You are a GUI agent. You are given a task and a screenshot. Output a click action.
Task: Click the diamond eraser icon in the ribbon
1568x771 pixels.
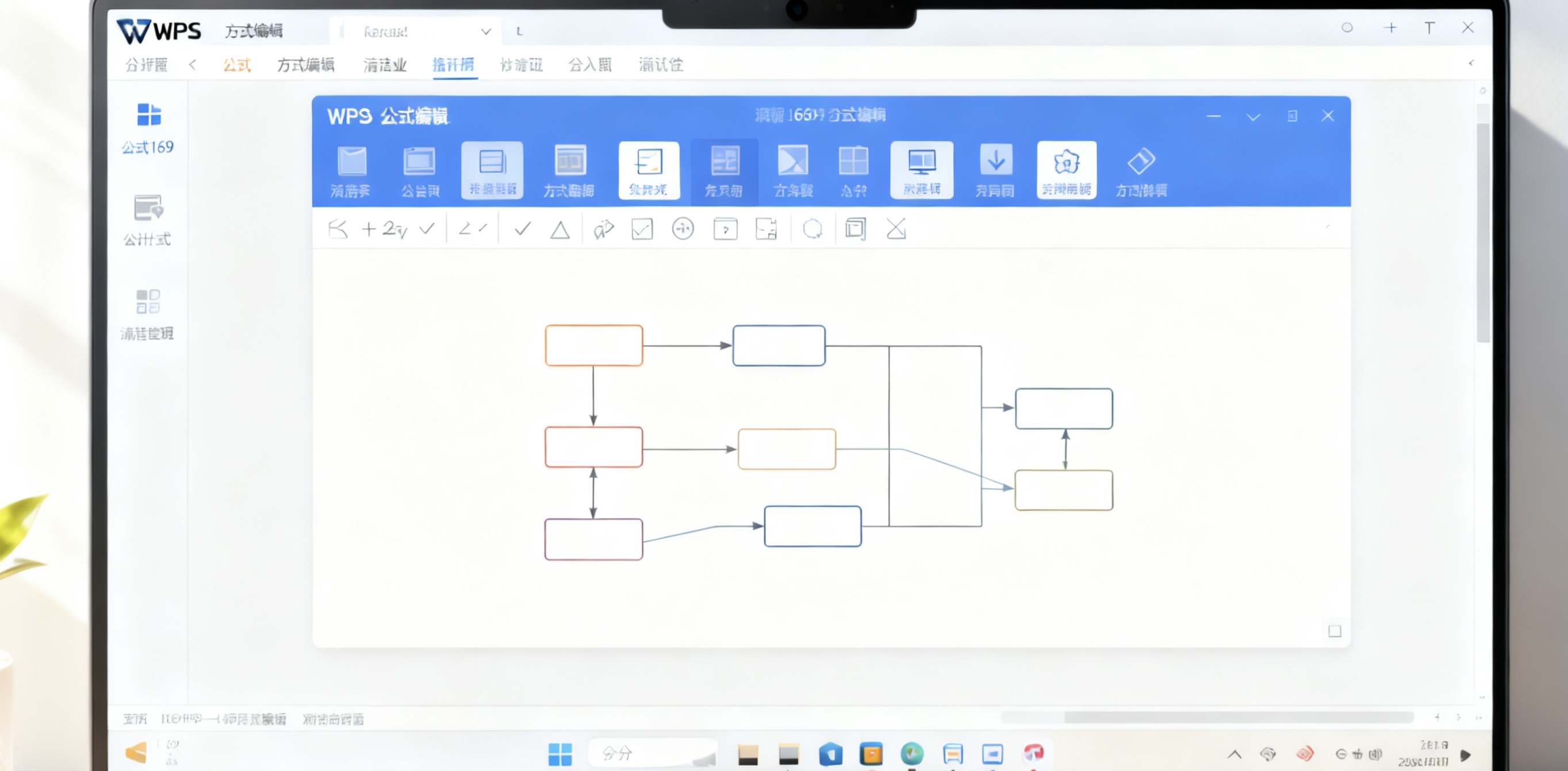tap(1140, 162)
